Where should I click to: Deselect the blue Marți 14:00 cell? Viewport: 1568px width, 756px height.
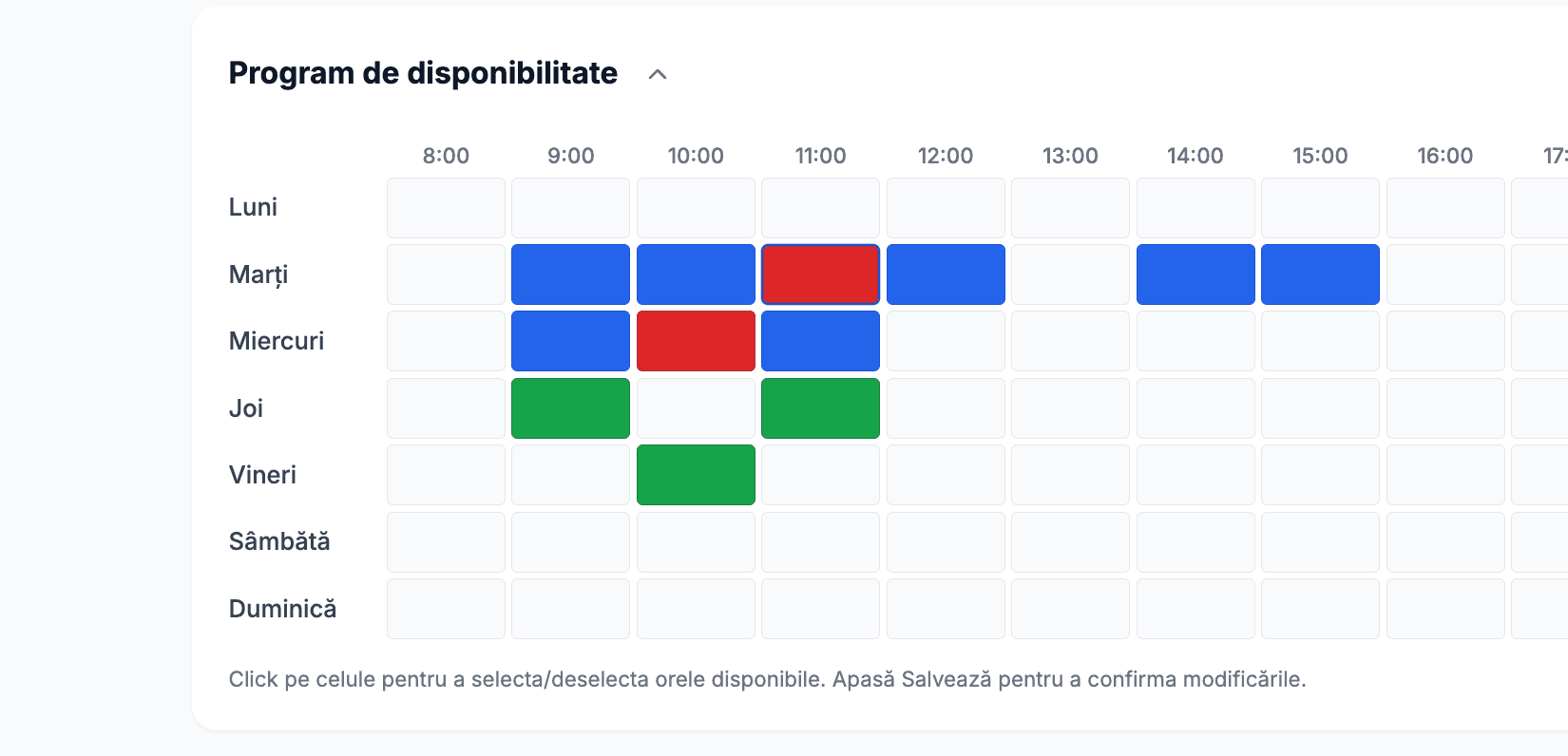(x=1195, y=274)
